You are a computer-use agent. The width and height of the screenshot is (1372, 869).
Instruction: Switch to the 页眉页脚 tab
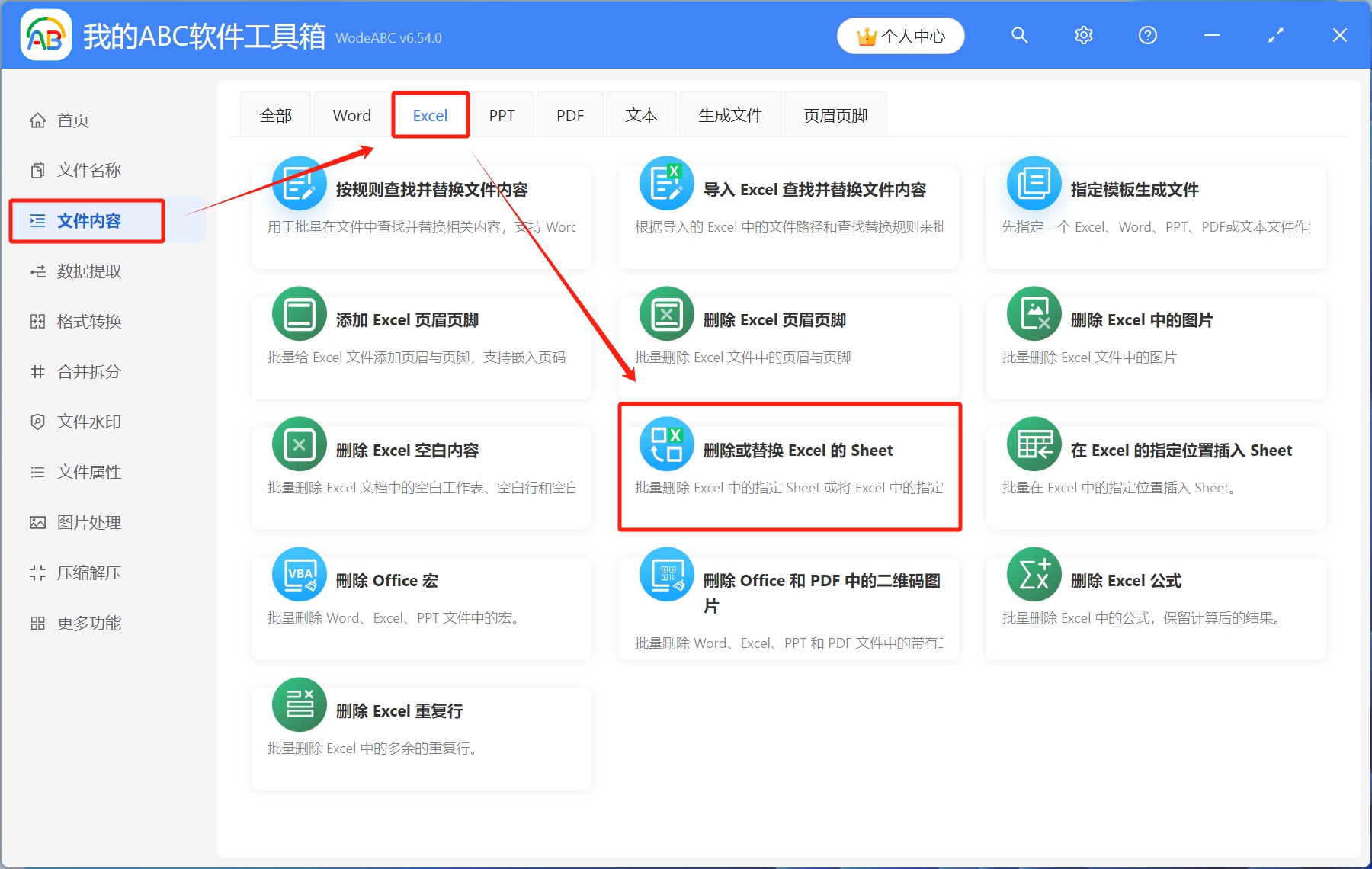[x=835, y=116]
